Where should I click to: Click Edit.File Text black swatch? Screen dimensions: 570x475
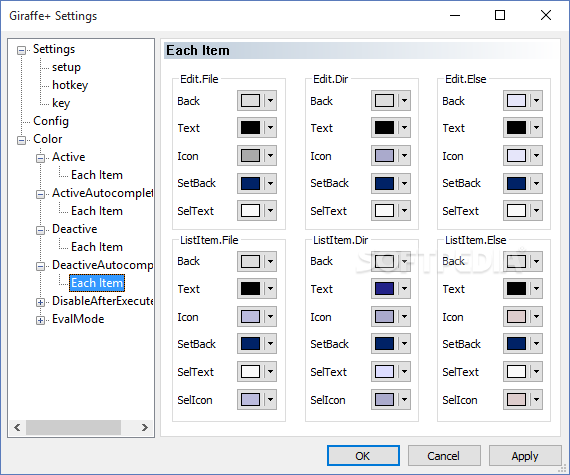click(250, 128)
